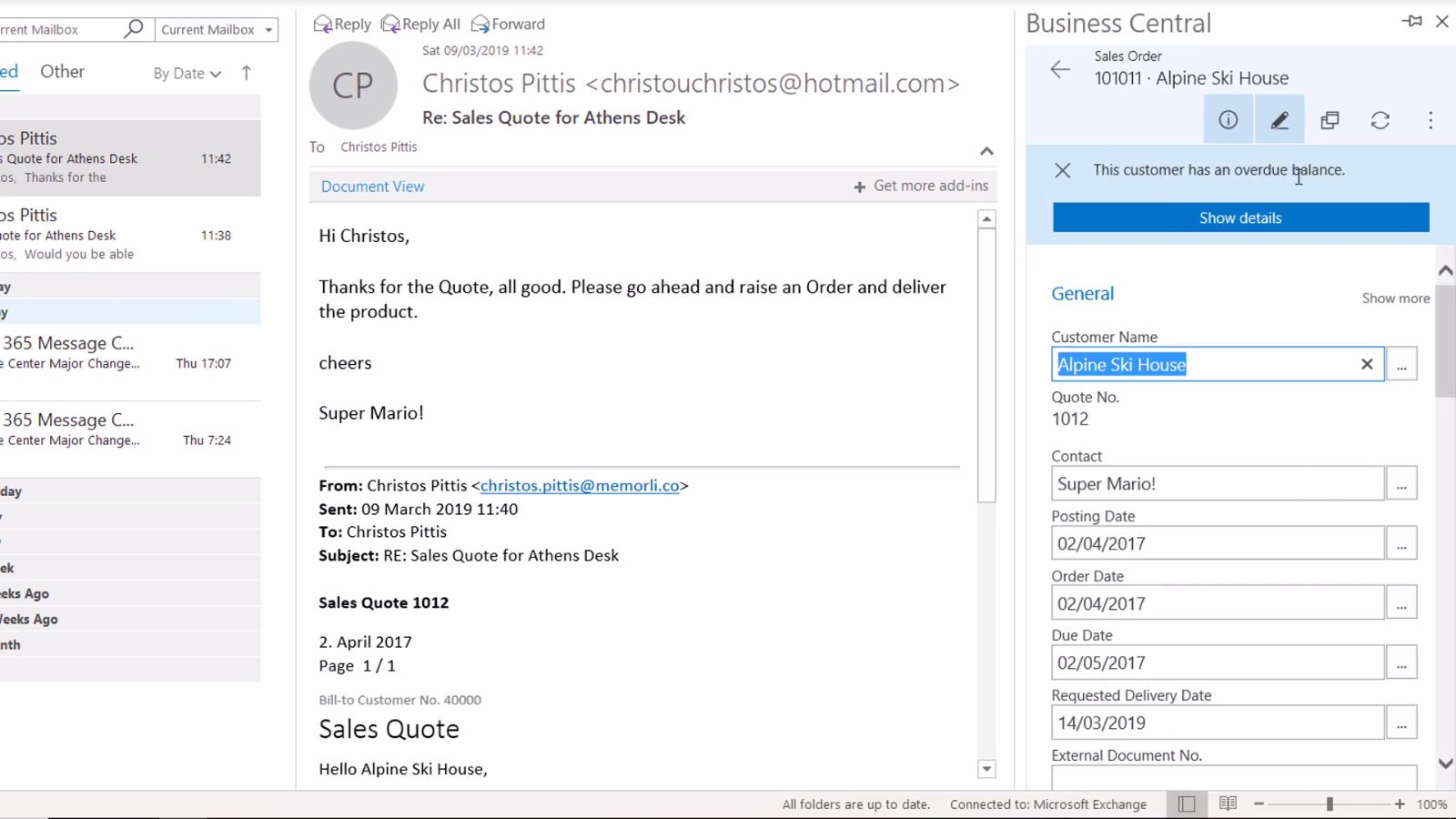1456x819 pixels.
Task: Open the Contact lookup ellipsis
Action: tap(1401, 483)
